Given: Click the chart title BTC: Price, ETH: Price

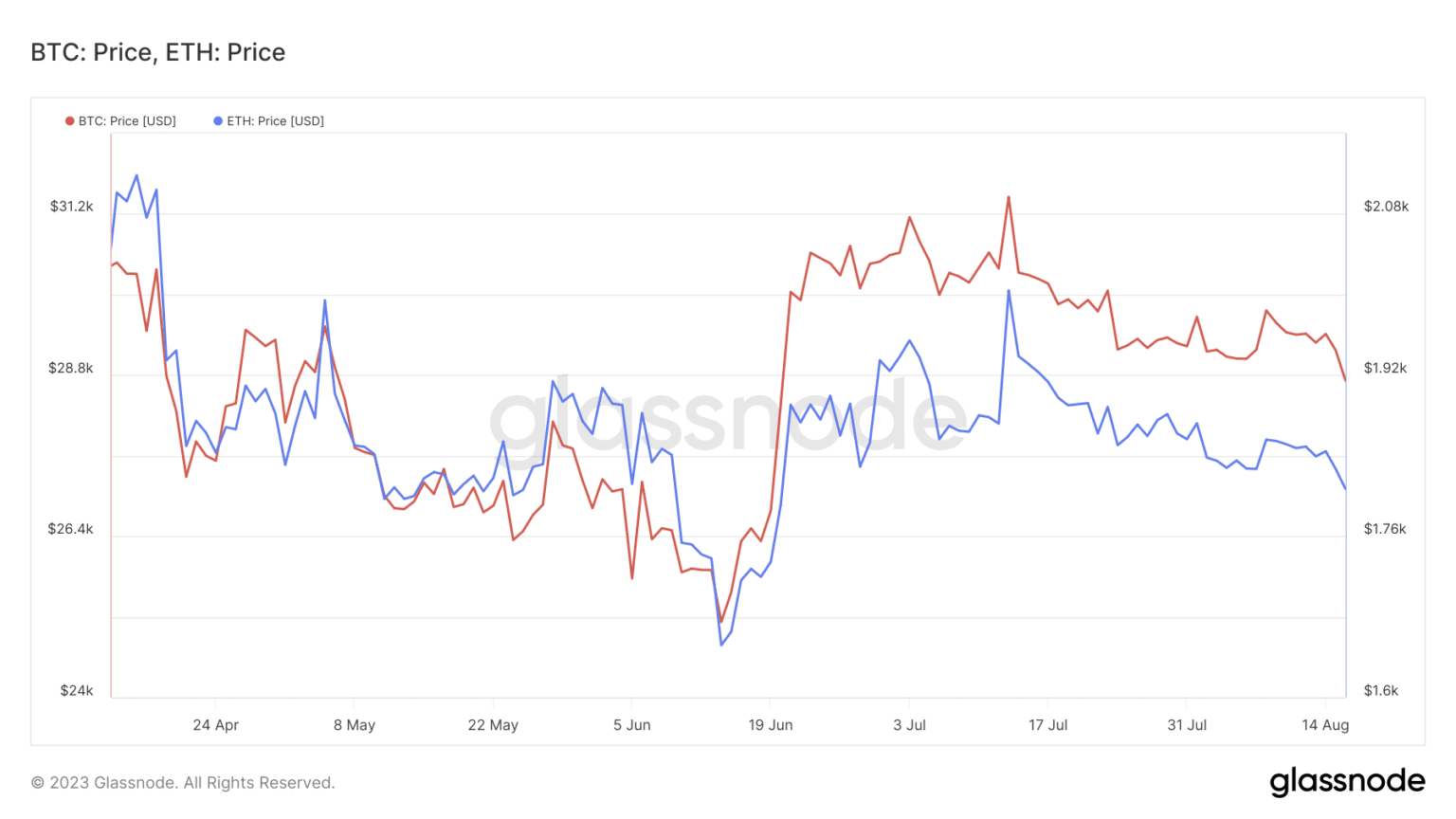Looking at the screenshot, I should click(157, 52).
